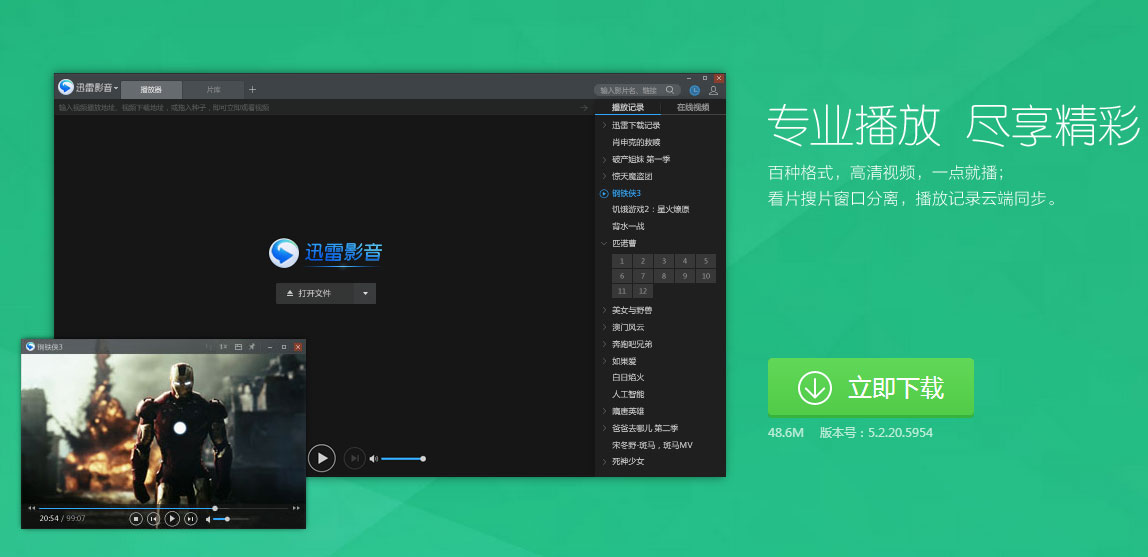Expand the 迅雷下载记录 entry
Viewport: 1148px width, 557px height.
click(604, 126)
